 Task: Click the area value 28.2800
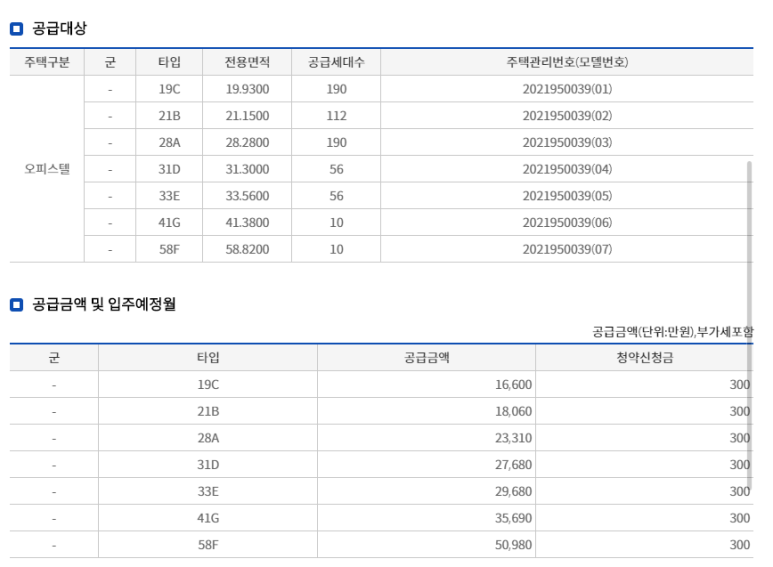247,142
